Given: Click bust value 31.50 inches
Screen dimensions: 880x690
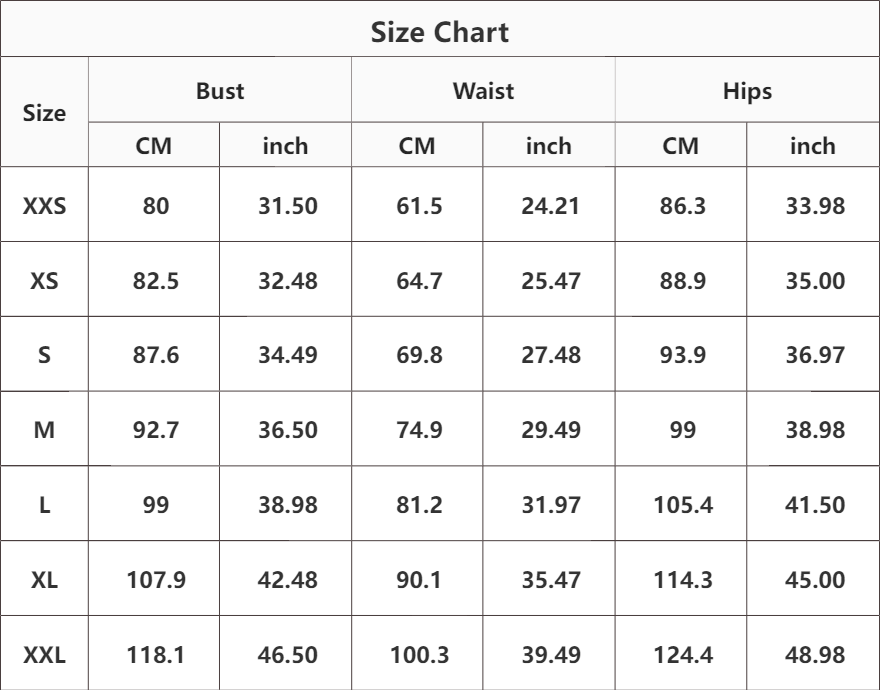Looking at the screenshot, I should point(288,206).
